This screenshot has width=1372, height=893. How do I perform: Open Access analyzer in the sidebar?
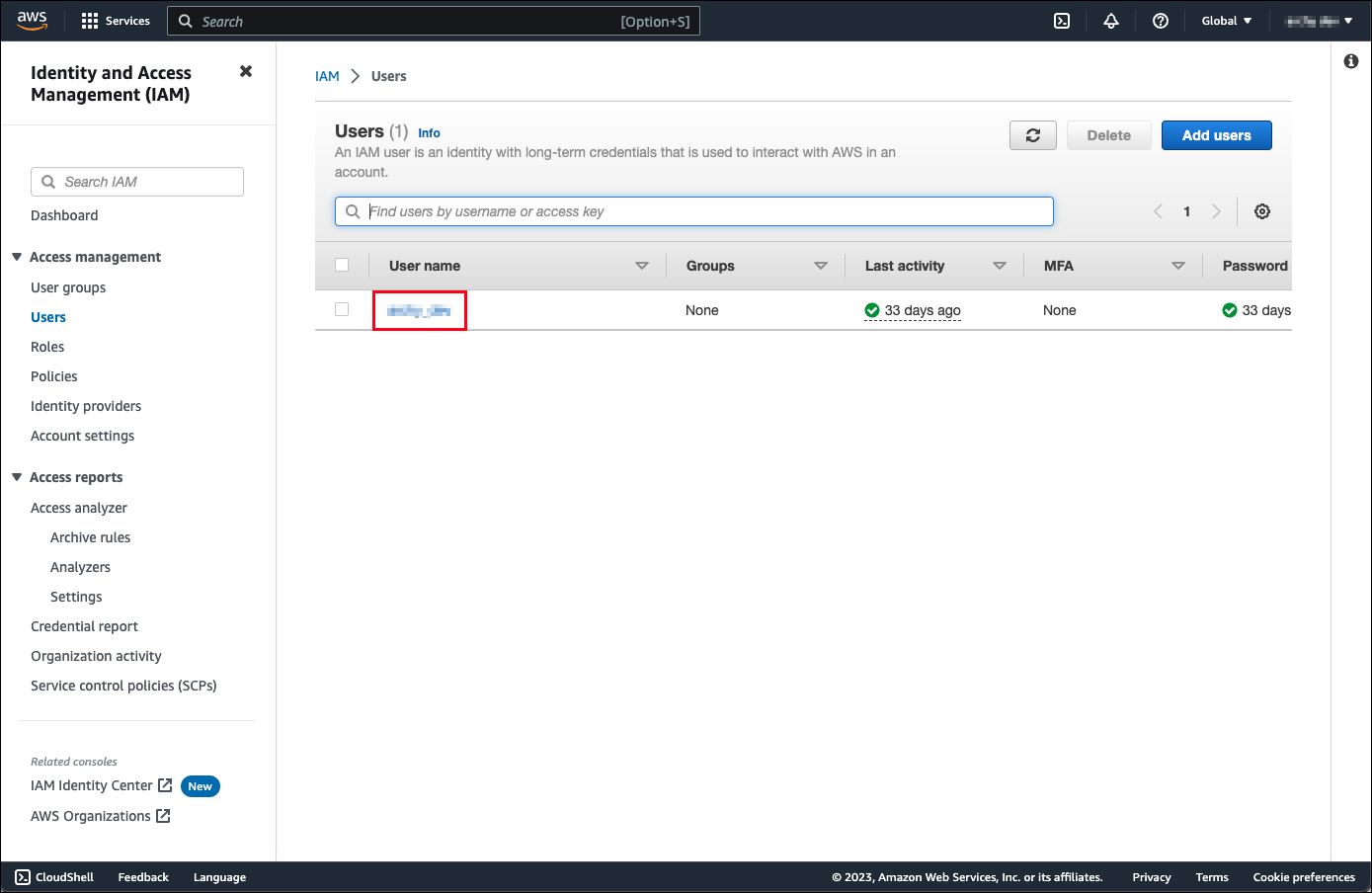click(x=79, y=508)
